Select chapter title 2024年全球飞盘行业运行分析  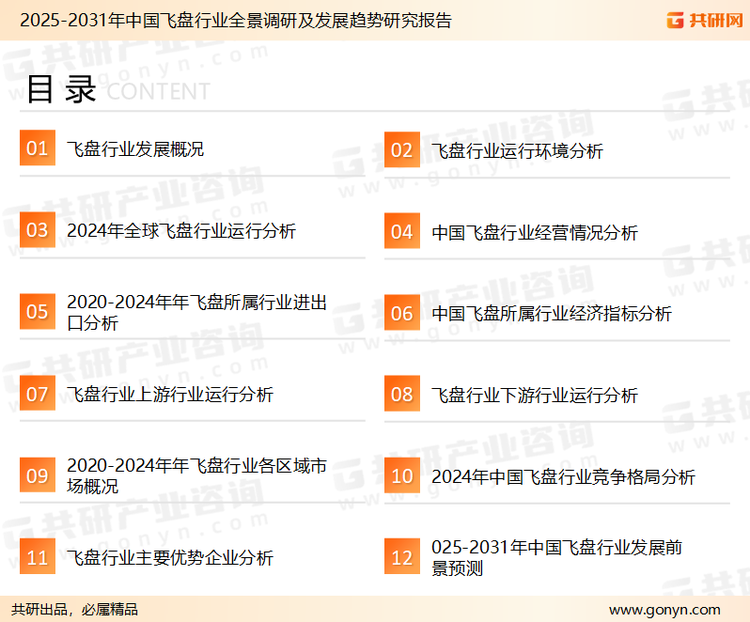(181, 231)
